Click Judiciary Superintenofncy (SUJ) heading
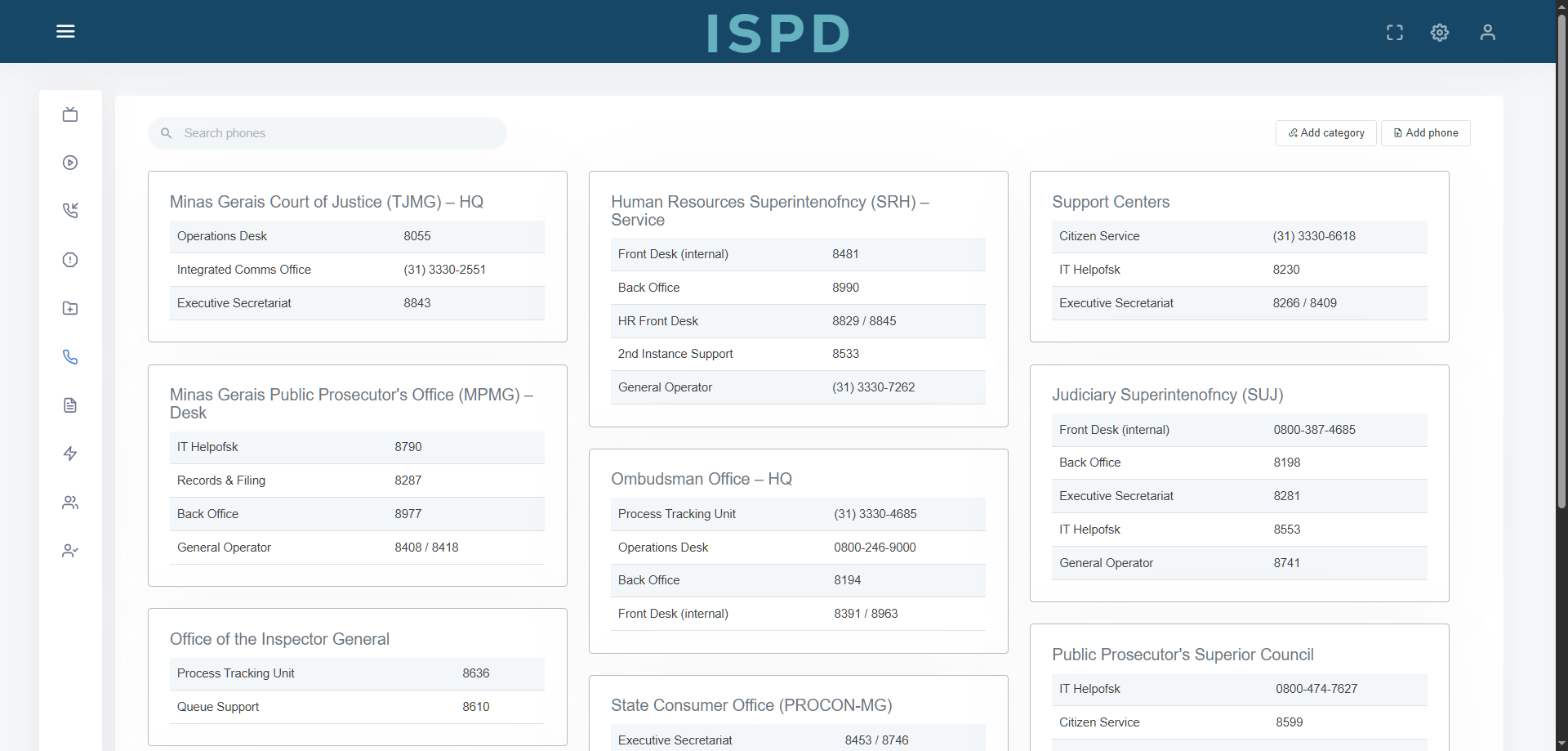1568x751 pixels. coord(1167,395)
